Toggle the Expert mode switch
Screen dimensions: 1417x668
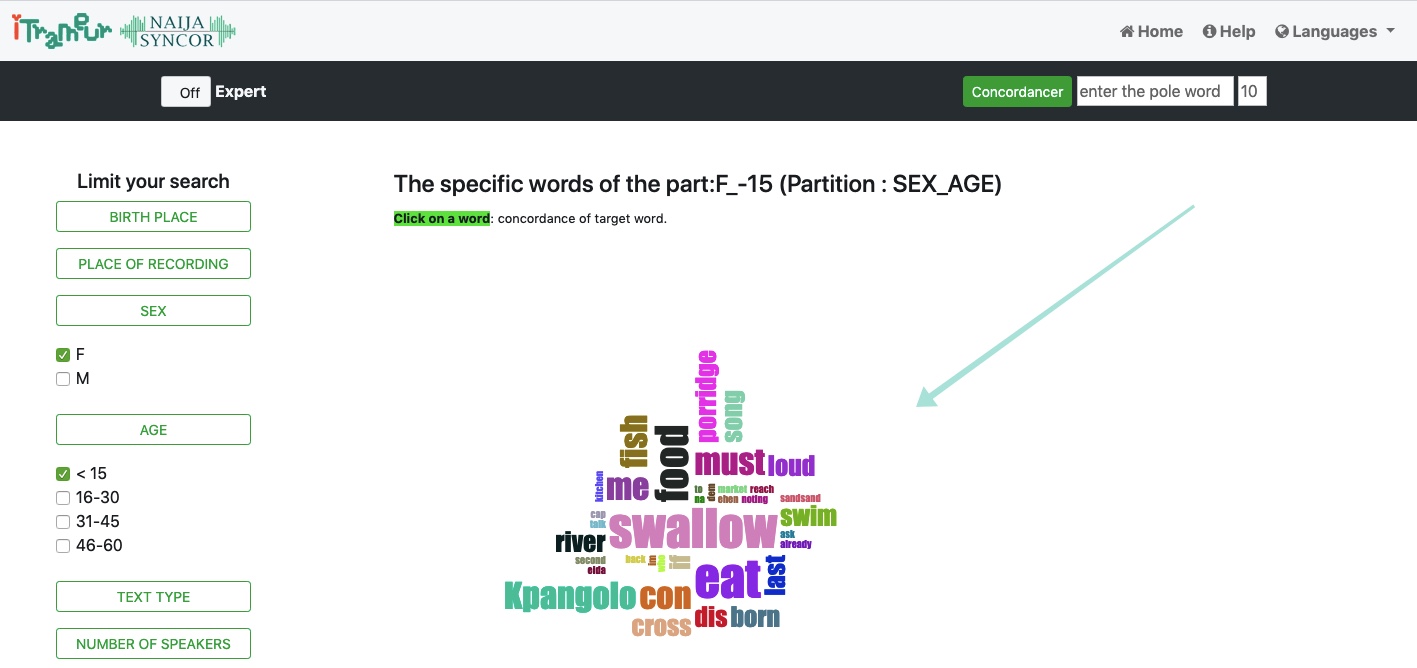[x=186, y=92]
